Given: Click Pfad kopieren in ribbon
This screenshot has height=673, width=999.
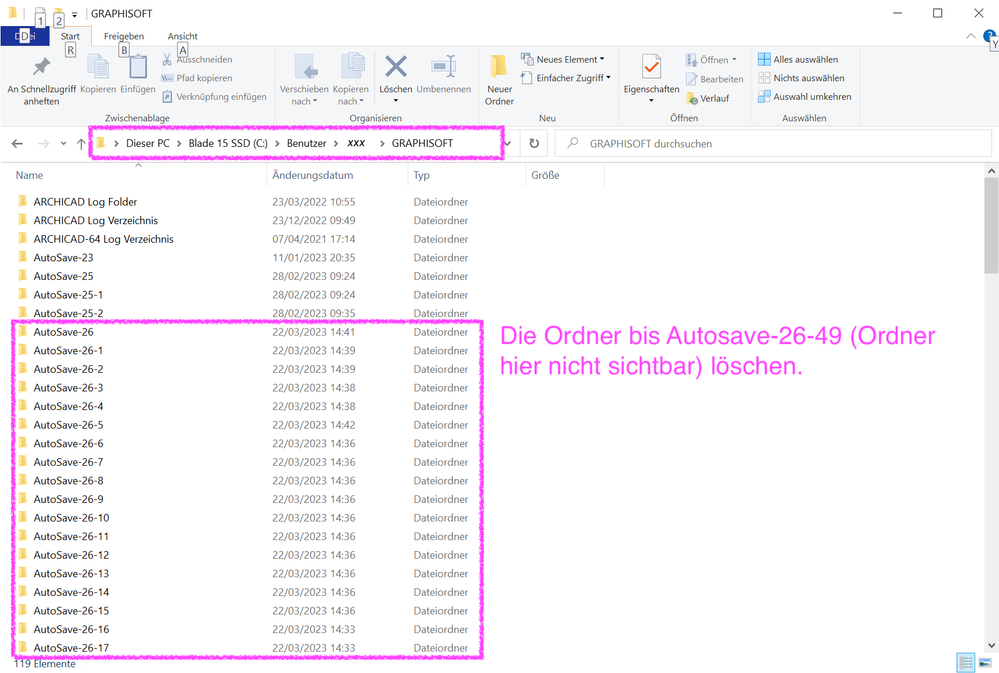Looking at the screenshot, I should coord(196,78).
